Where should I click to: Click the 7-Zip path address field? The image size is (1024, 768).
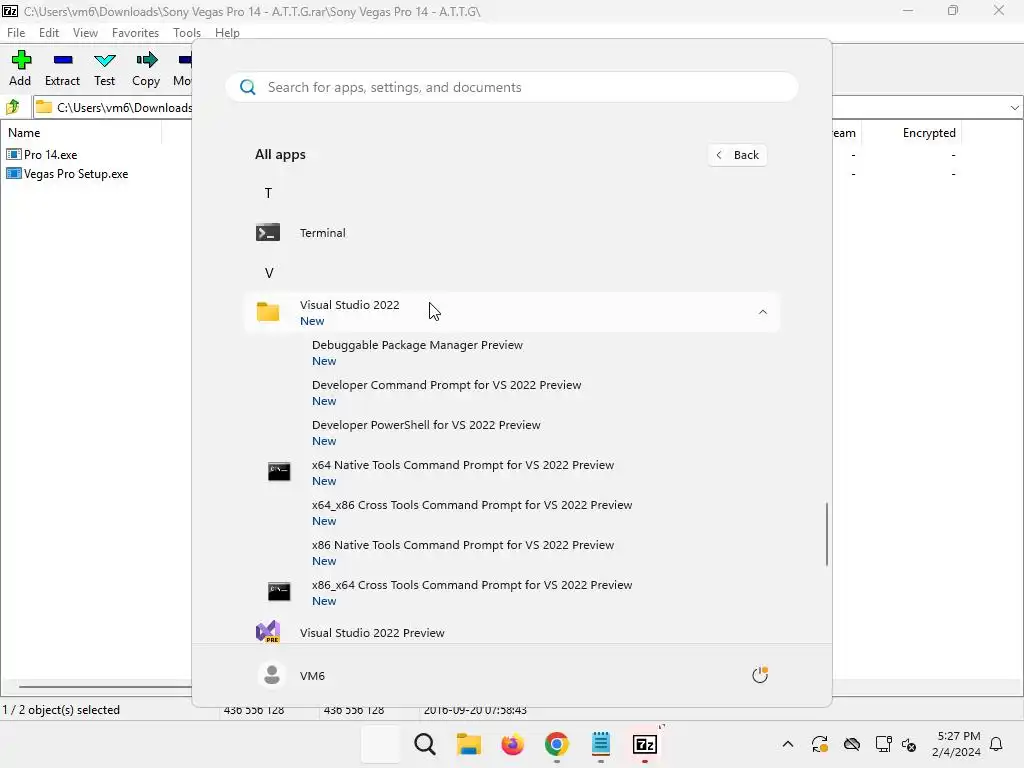(114, 108)
